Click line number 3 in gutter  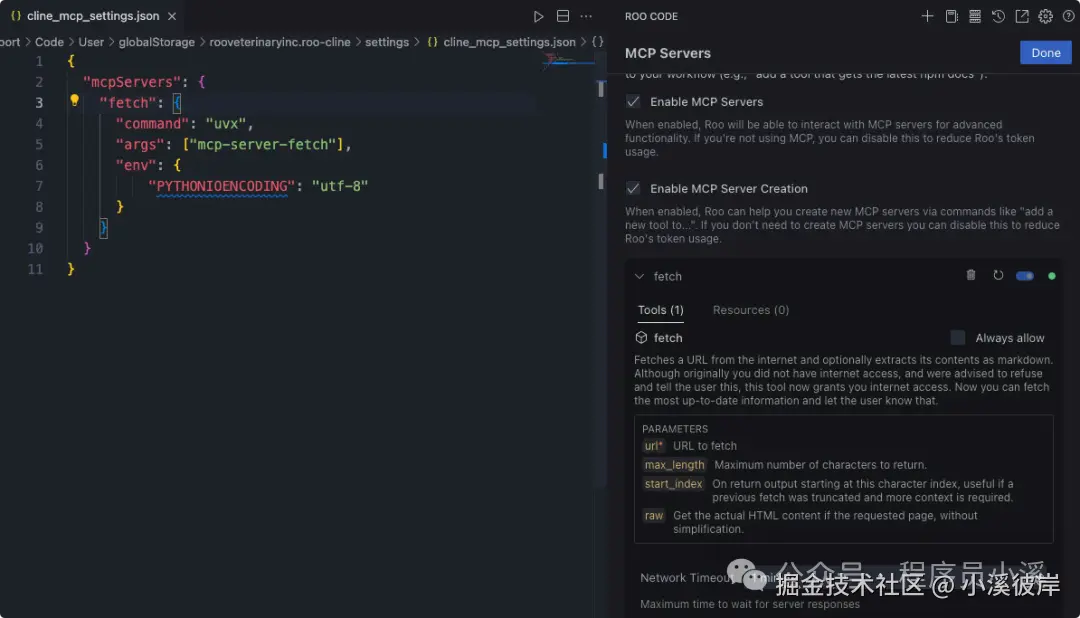[x=39, y=103]
